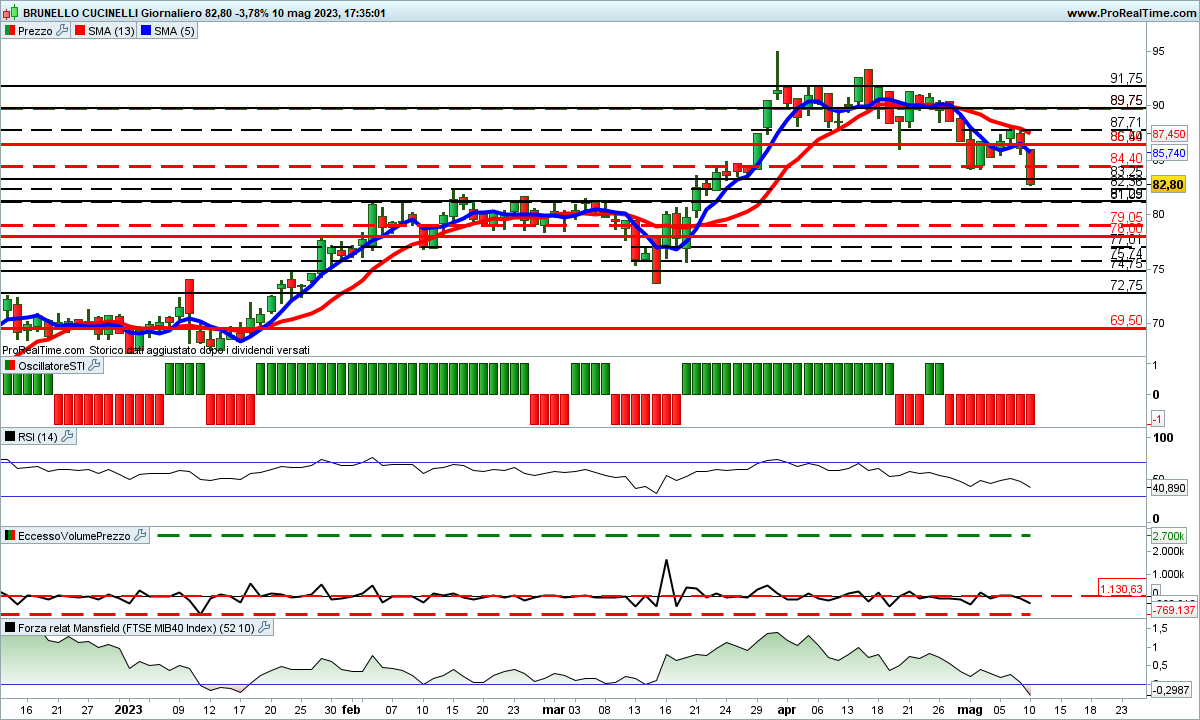Click the black RSI (14) color swatch
The width and height of the screenshot is (1200, 720).
pyautogui.click(x=9, y=437)
